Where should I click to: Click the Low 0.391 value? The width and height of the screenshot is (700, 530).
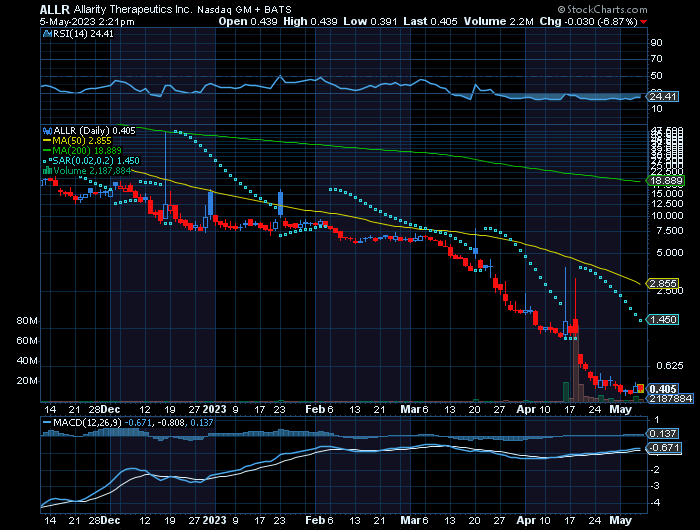pyautogui.click(x=370, y=21)
